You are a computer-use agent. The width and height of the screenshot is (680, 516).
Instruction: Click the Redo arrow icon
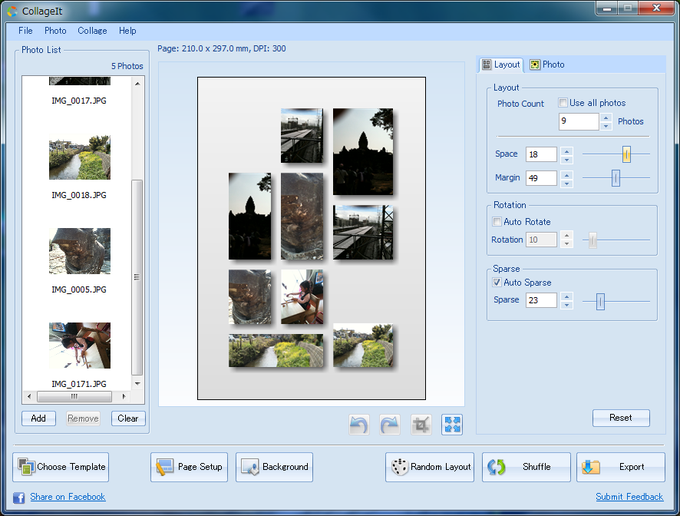coord(389,425)
